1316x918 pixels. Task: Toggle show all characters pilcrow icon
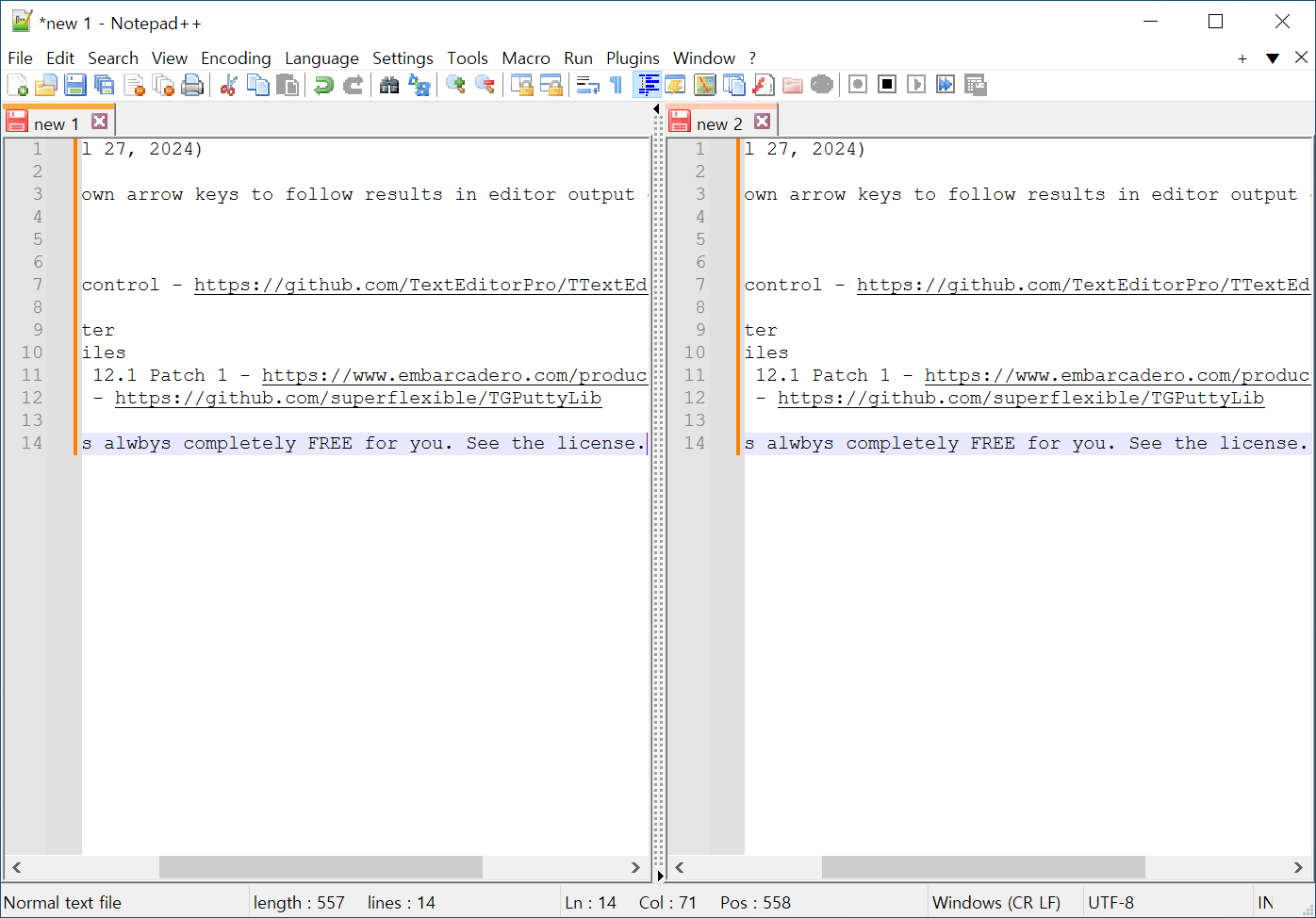(x=617, y=85)
